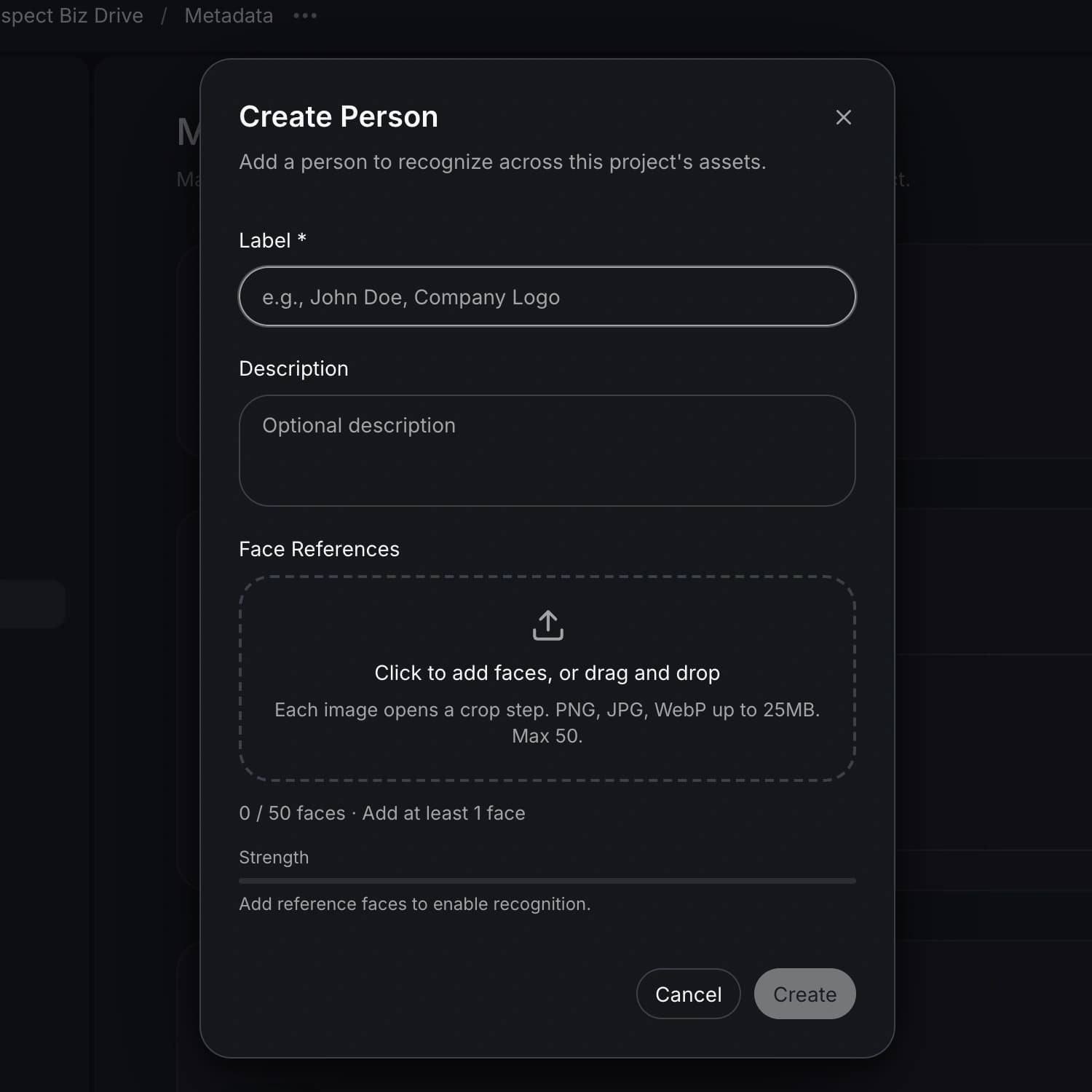1092x1092 pixels.
Task: Click the 'Add a person to recognize' subtitle
Action: click(x=502, y=162)
